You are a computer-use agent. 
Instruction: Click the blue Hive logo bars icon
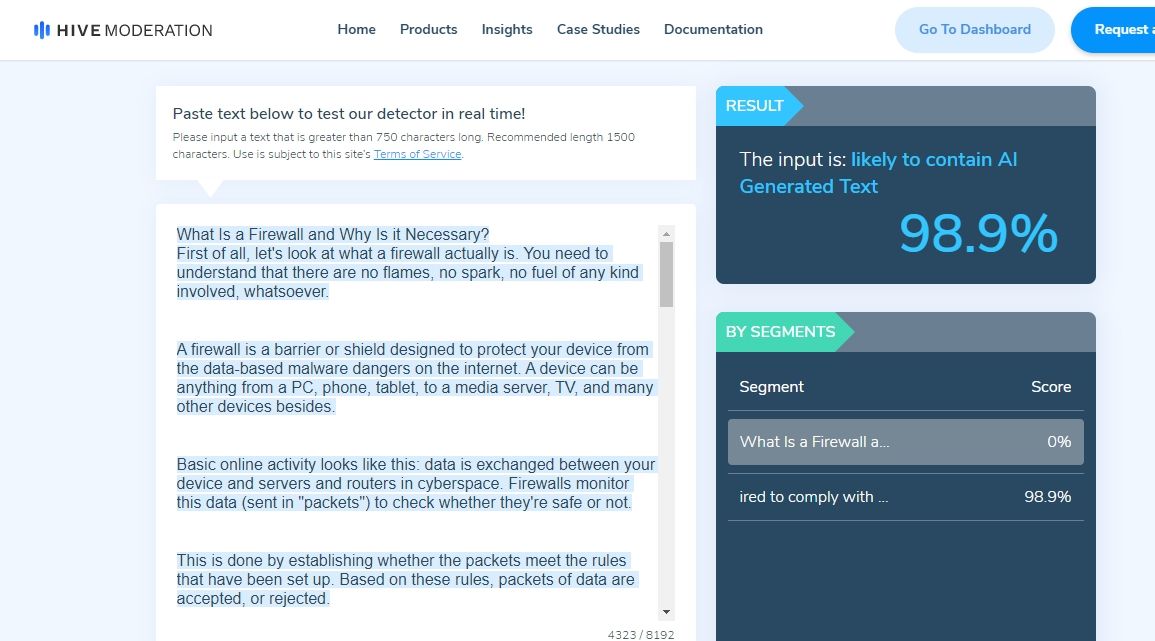pos(41,29)
